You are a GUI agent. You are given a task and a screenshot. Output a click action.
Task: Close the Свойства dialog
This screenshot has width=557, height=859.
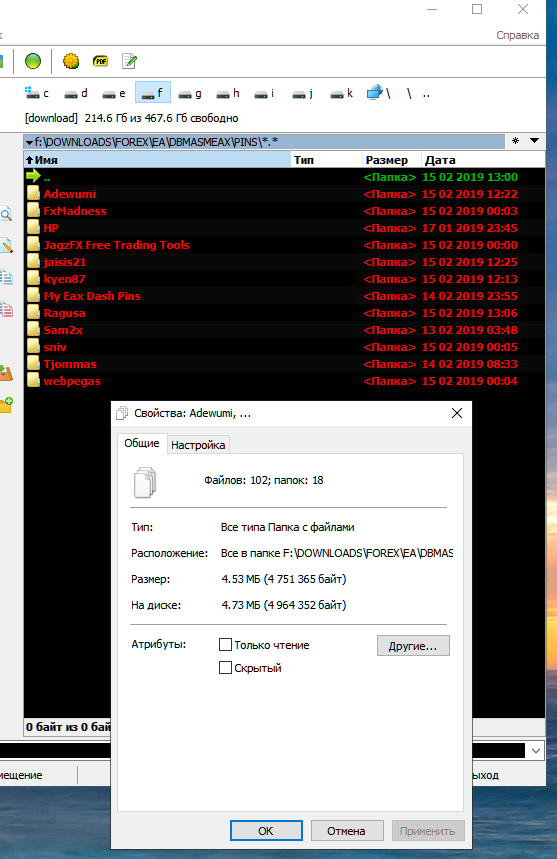(x=457, y=413)
